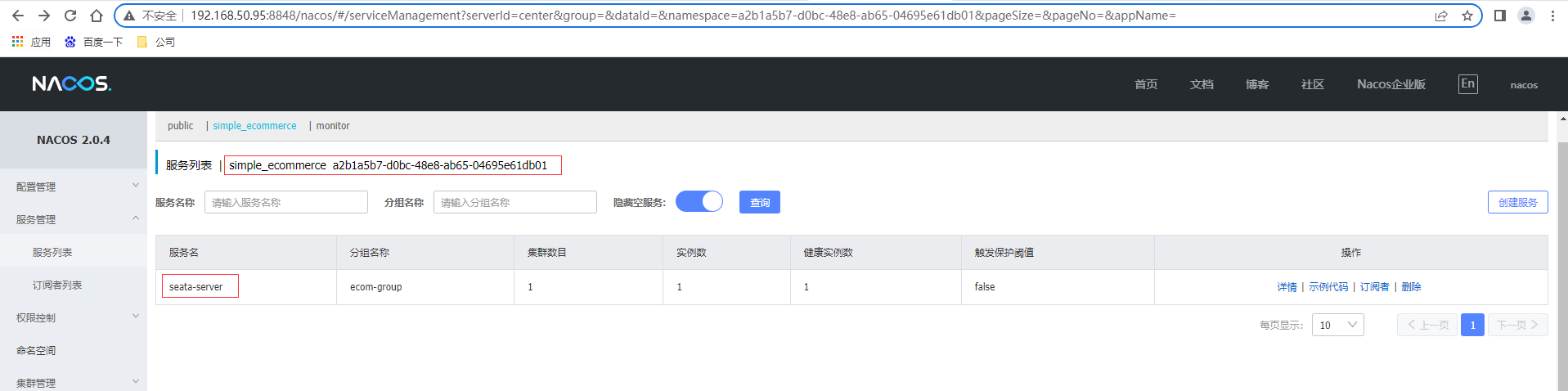The width and height of the screenshot is (1568, 391).
Task: Reload the page with refresh icon
Action: click(x=70, y=16)
